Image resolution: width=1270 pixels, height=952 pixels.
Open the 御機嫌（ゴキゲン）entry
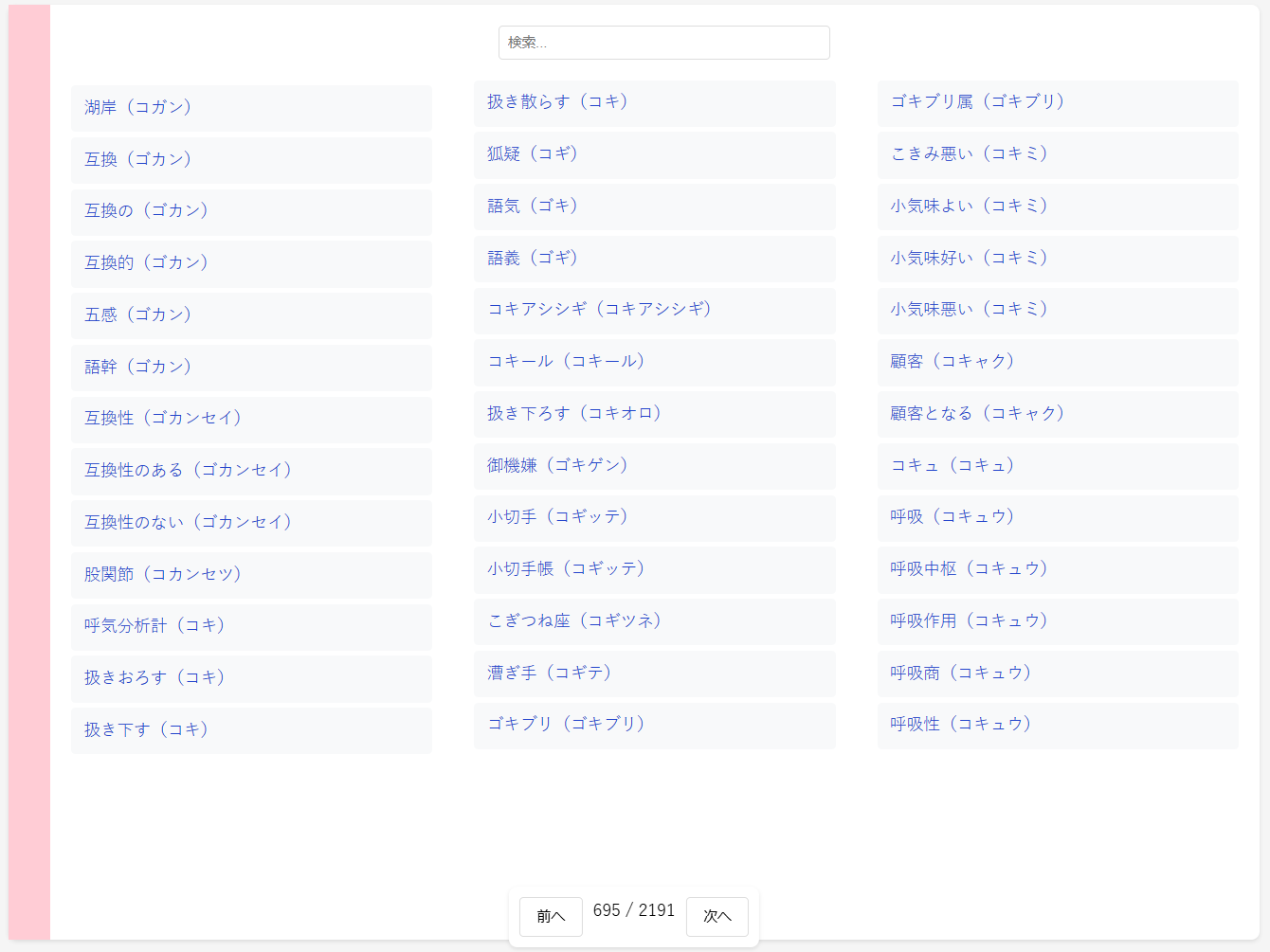[655, 466]
